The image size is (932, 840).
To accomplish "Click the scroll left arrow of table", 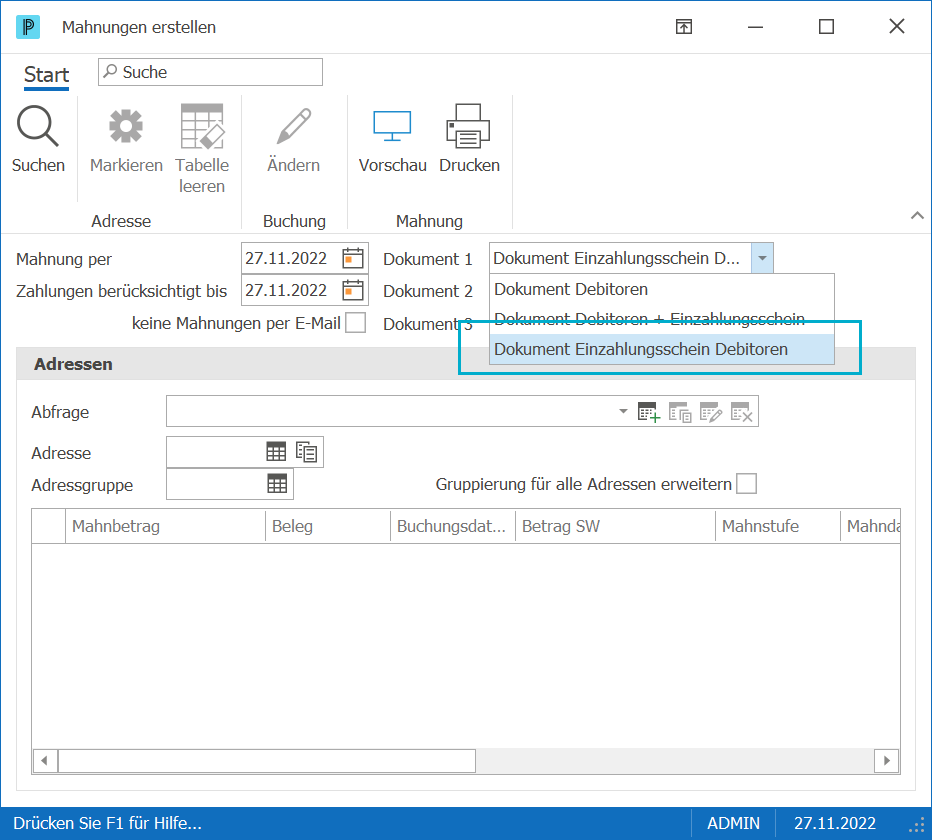I will point(45,761).
